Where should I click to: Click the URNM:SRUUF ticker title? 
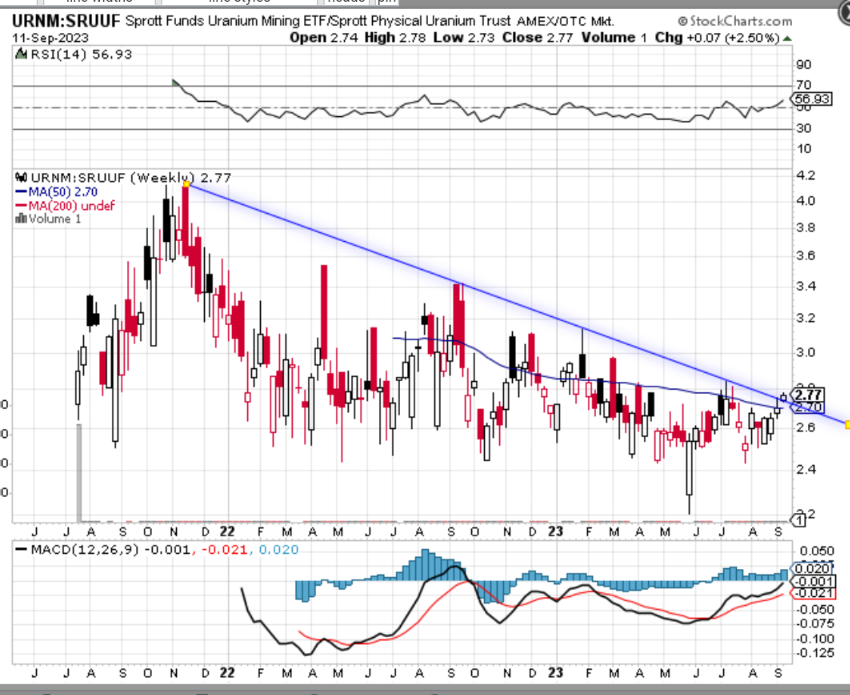66,21
